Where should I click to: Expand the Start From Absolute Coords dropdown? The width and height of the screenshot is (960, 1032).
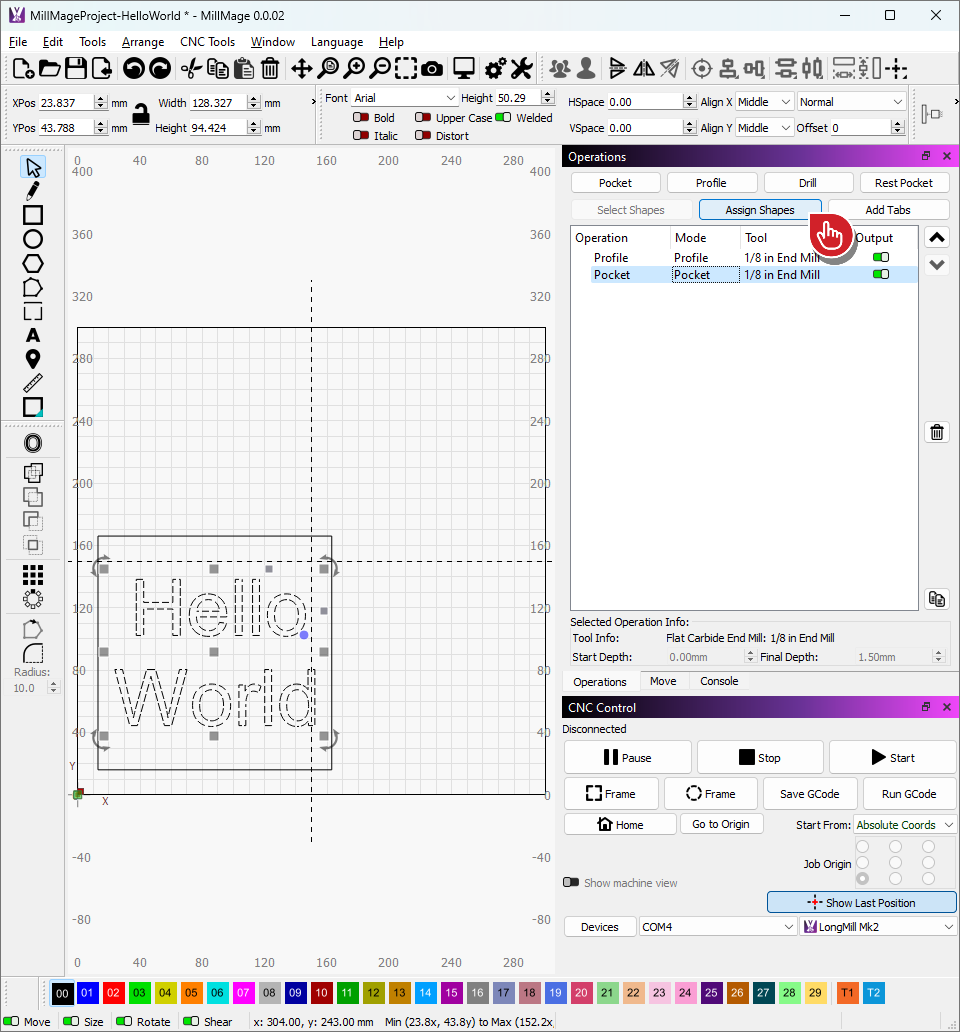(x=905, y=825)
